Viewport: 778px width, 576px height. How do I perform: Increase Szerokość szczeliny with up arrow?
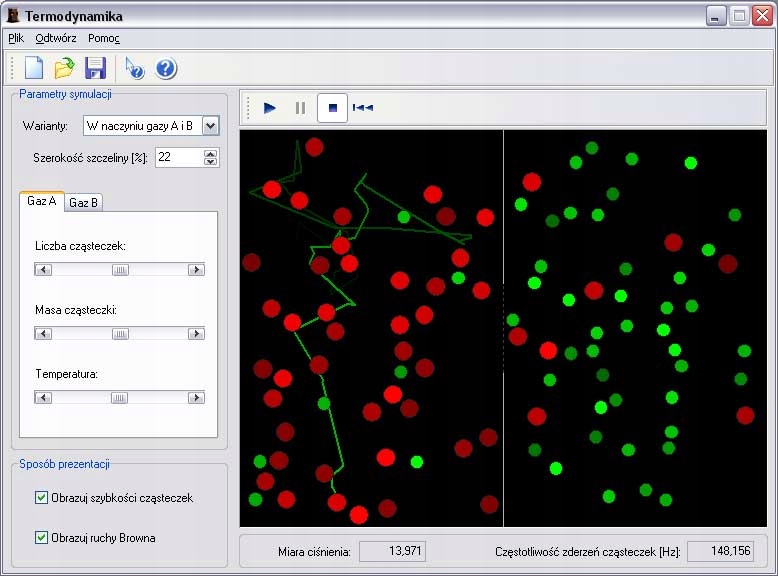(210, 153)
